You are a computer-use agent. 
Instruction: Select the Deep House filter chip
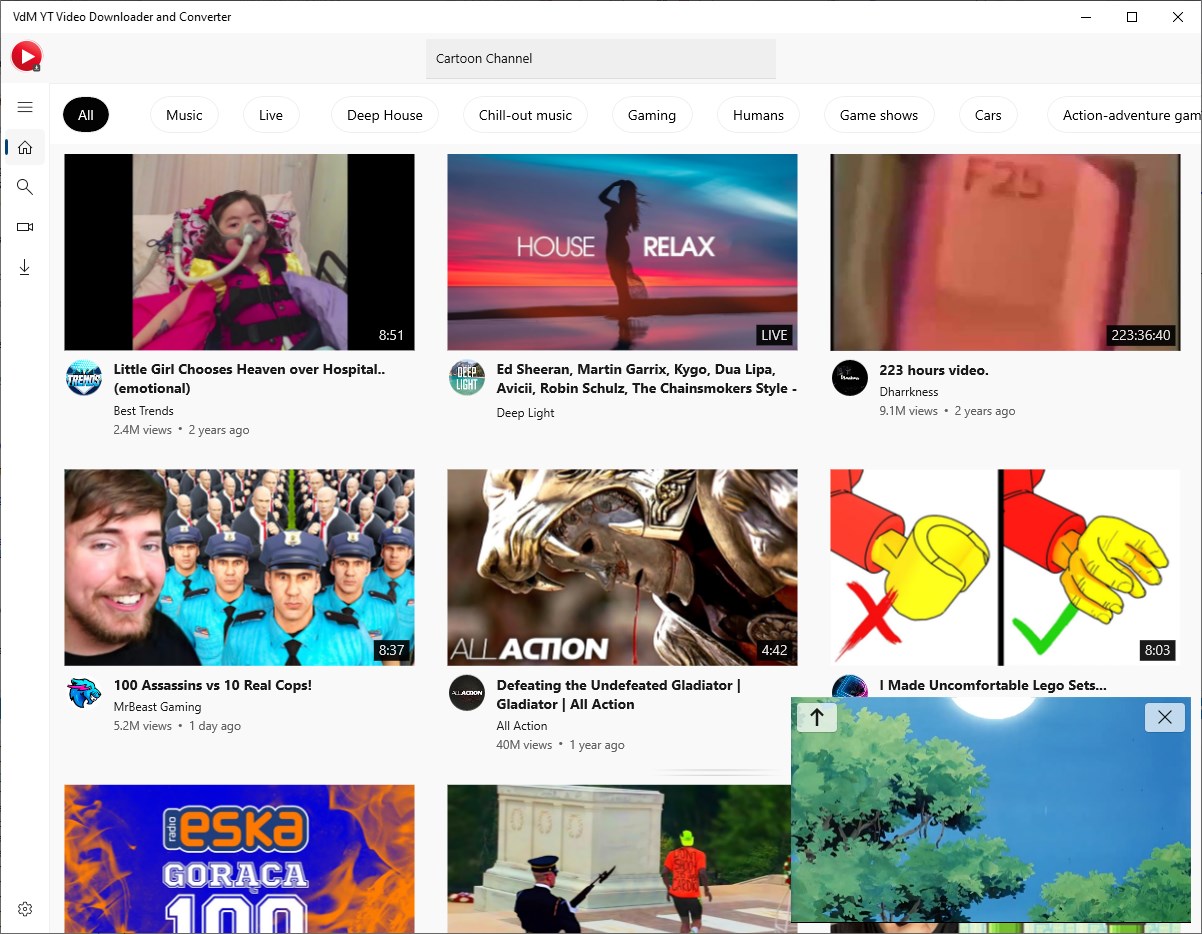tap(385, 115)
